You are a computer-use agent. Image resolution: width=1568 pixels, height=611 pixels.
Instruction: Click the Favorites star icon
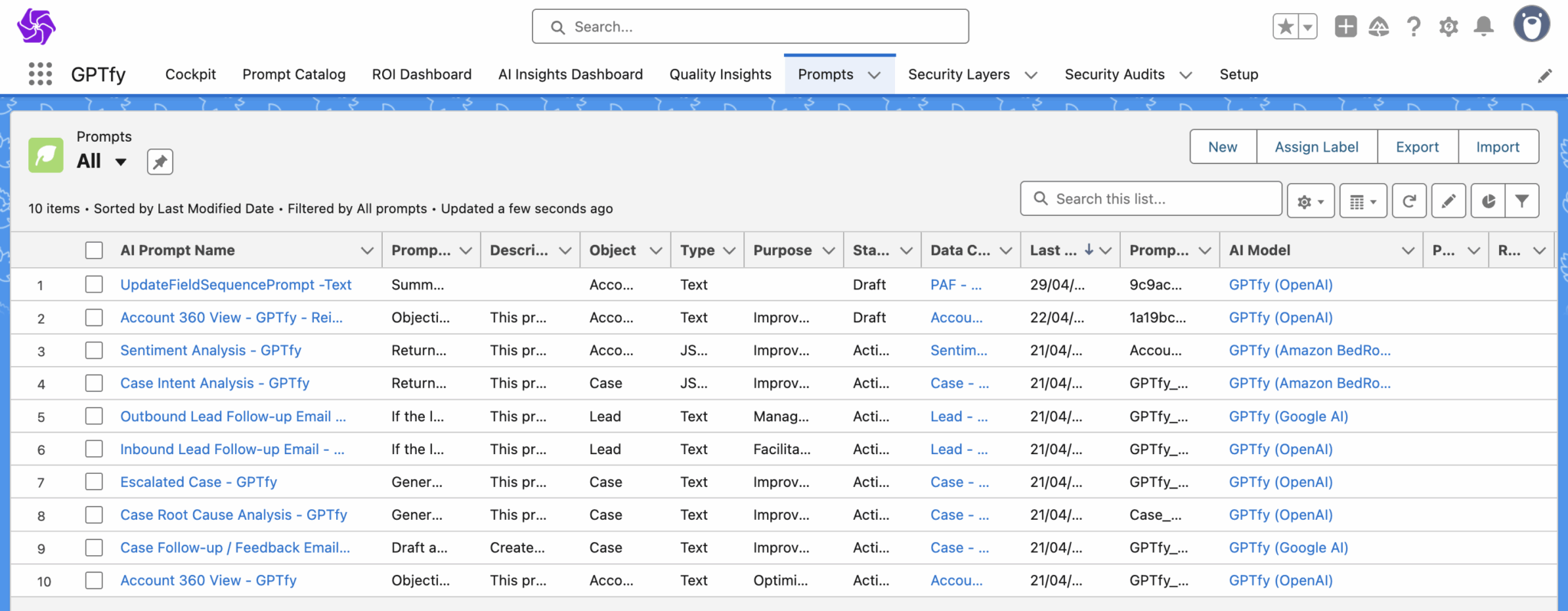[1285, 27]
